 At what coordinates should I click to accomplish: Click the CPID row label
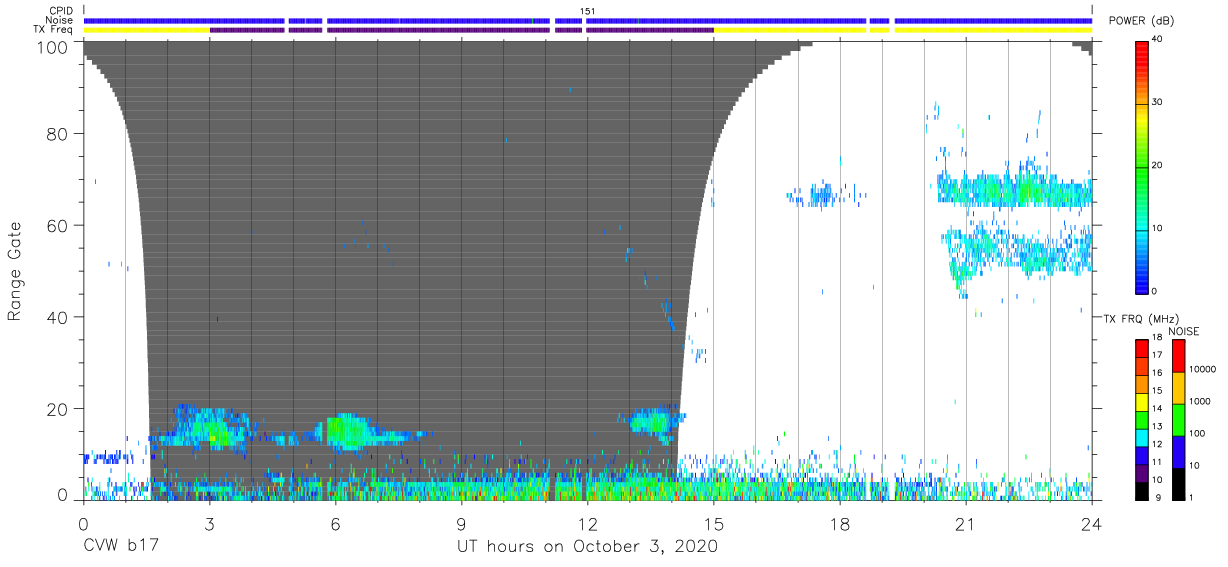tap(62, 11)
